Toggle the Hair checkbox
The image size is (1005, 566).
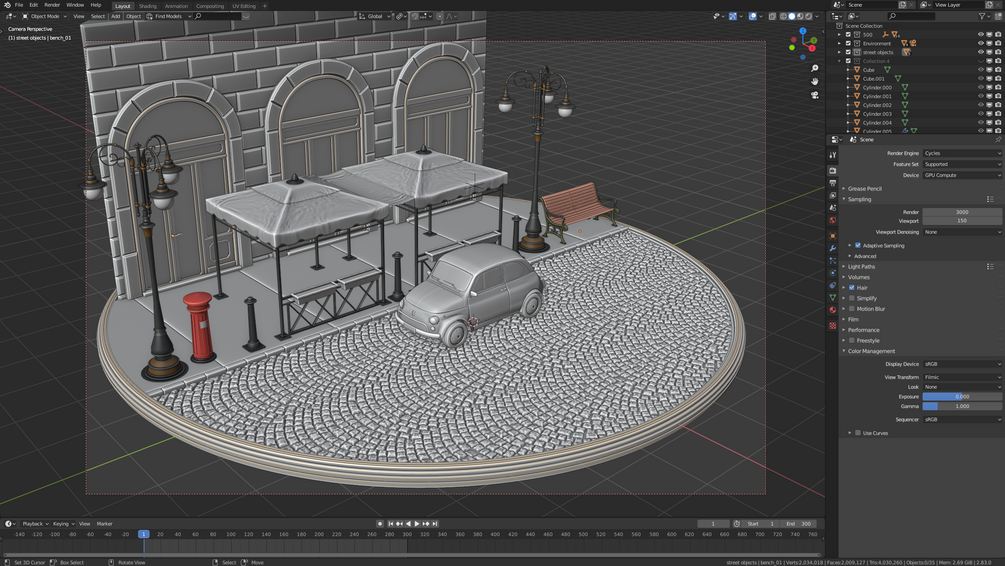(x=852, y=288)
